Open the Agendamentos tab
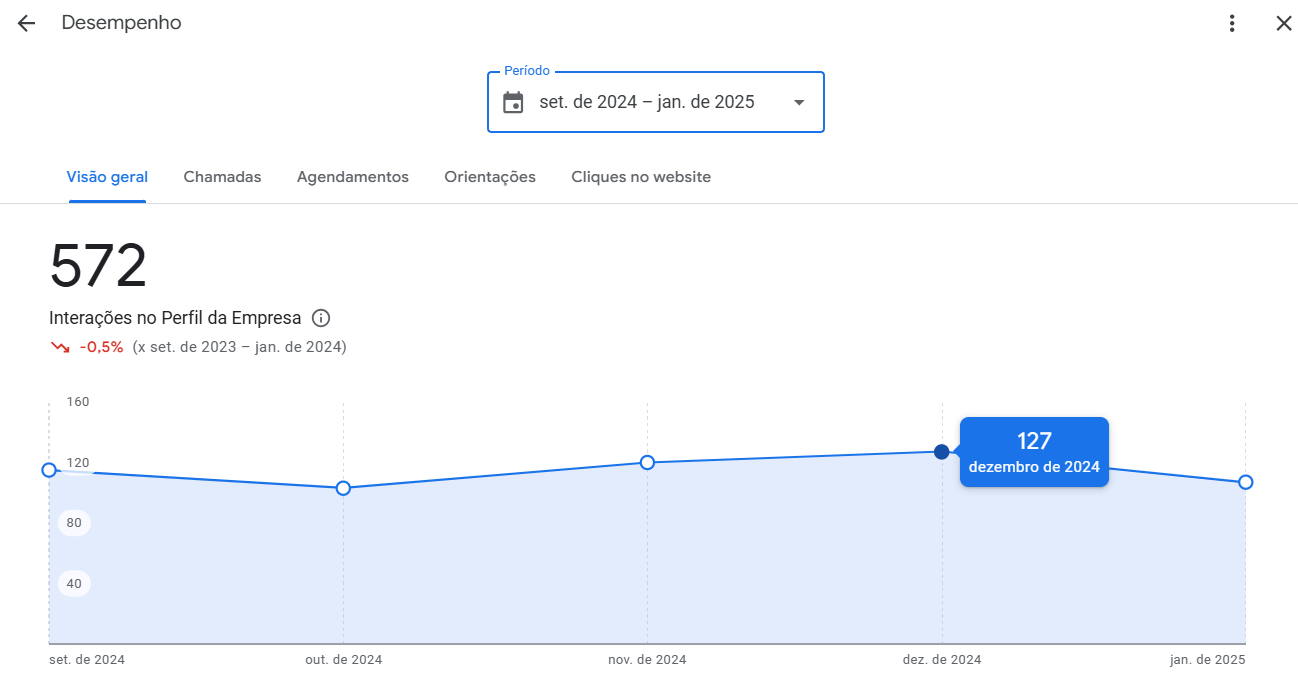The height and width of the screenshot is (695, 1298). point(353,177)
